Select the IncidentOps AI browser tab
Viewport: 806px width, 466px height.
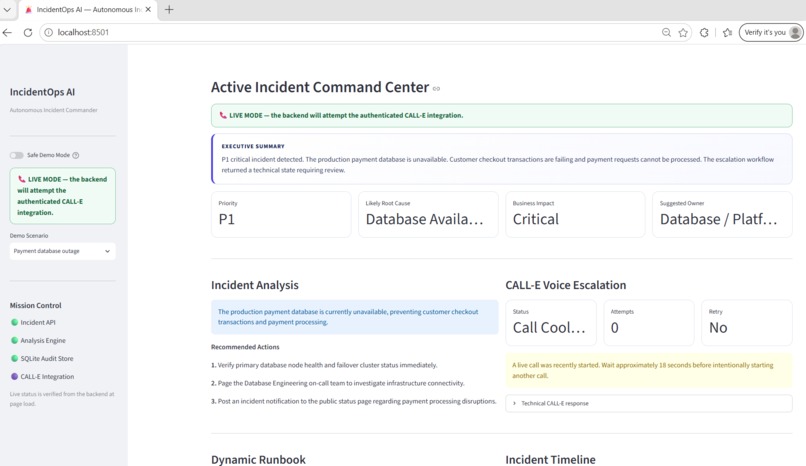tap(87, 10)
